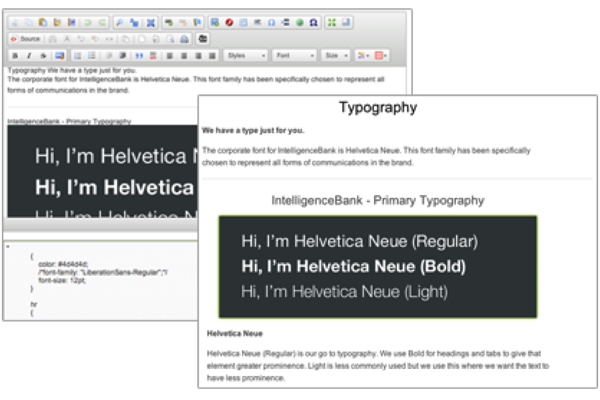Insert a horizontal line

tap(258, 23)
